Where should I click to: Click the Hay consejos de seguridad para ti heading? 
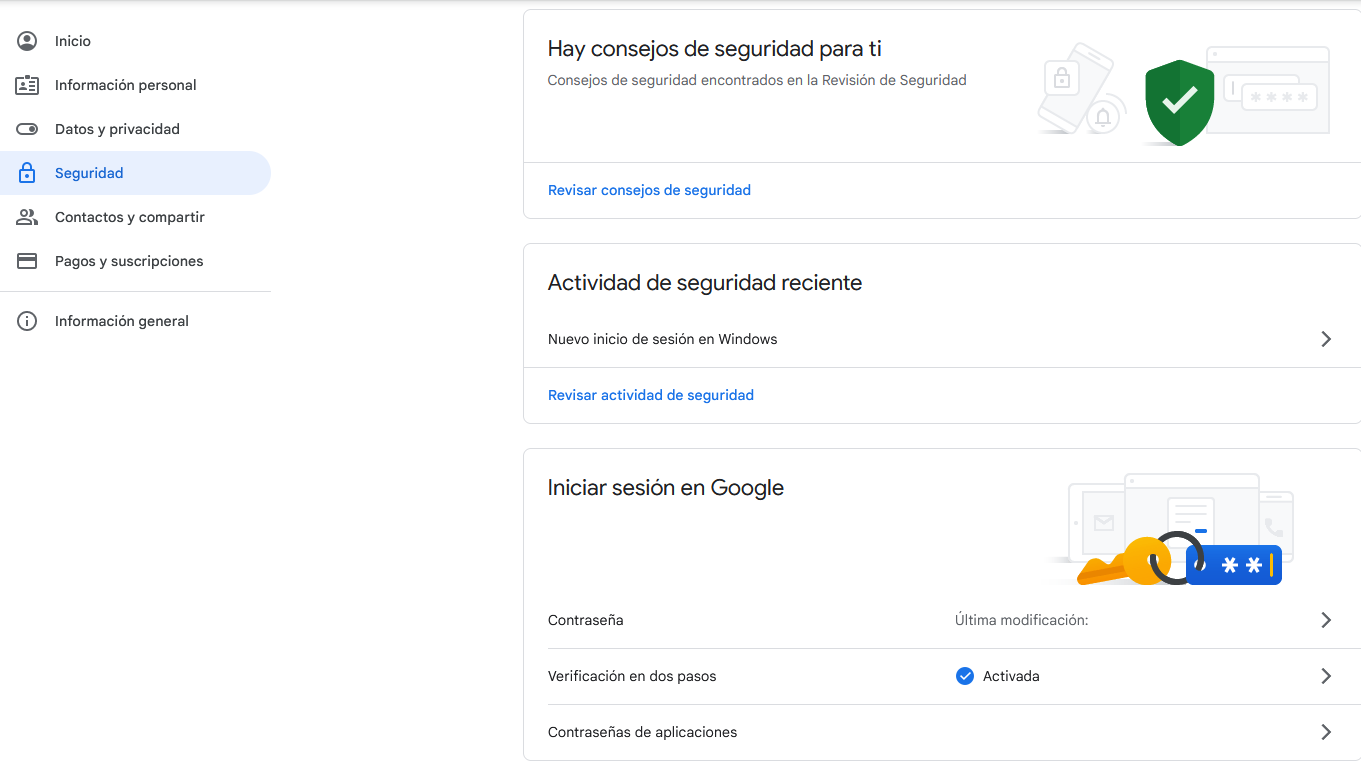pos(715,49)
